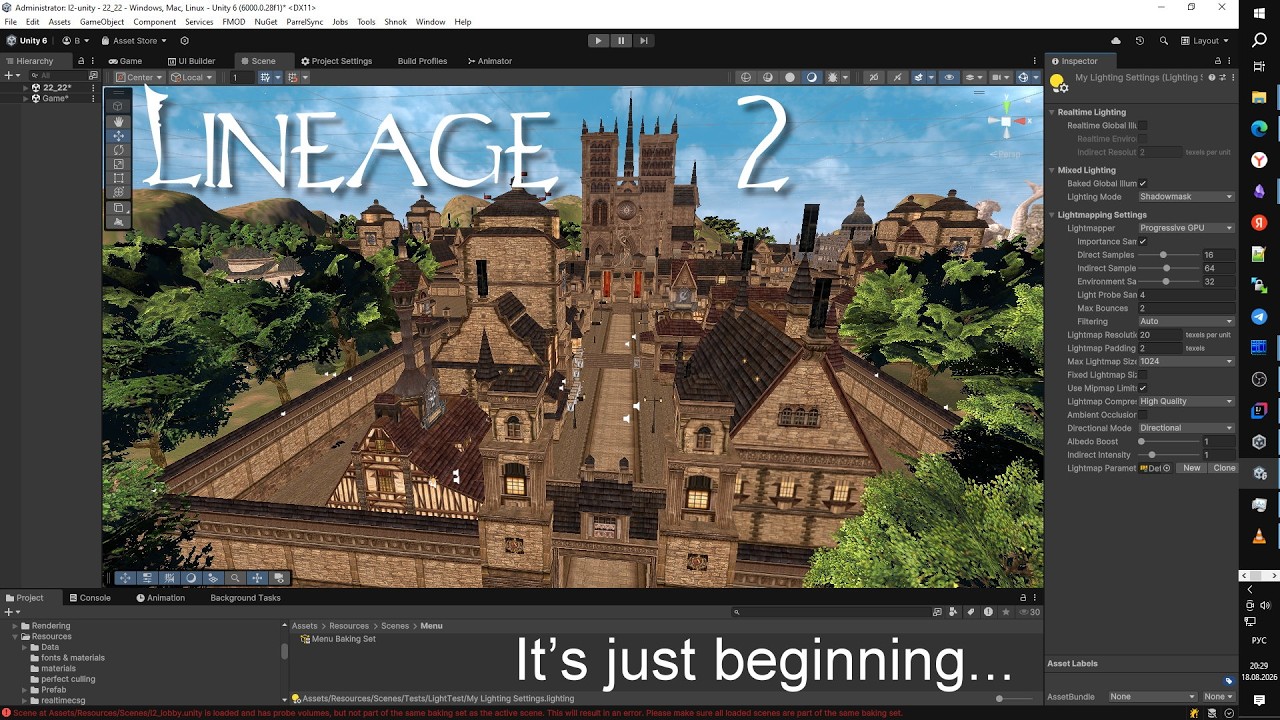Toggle scene gizmos button

1023,77
